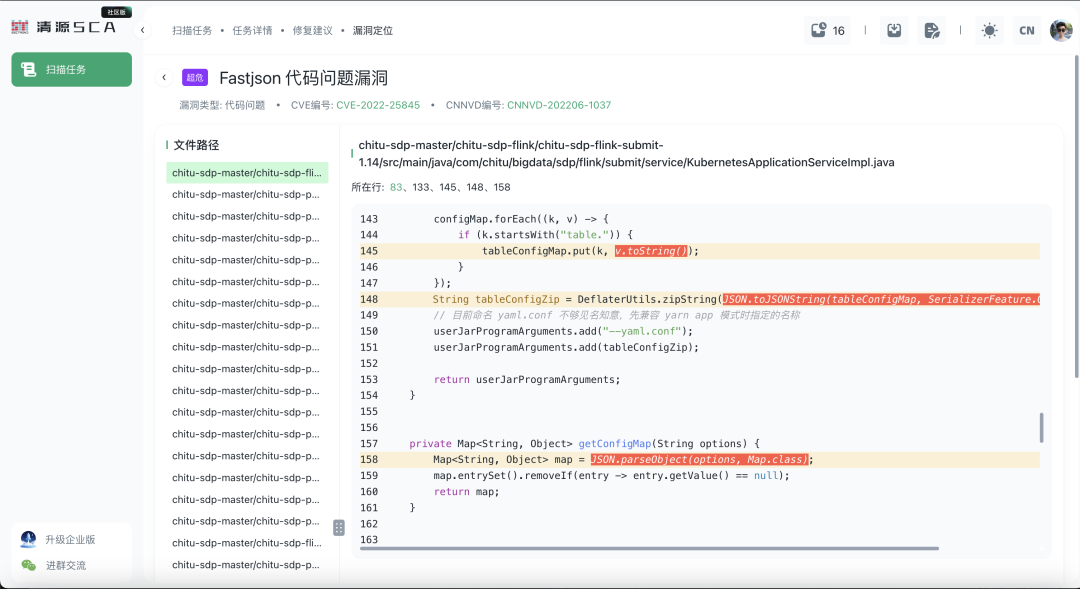Jump to line 145 in 所在行 list
The image size is (1080, 589).
[448, 187]
